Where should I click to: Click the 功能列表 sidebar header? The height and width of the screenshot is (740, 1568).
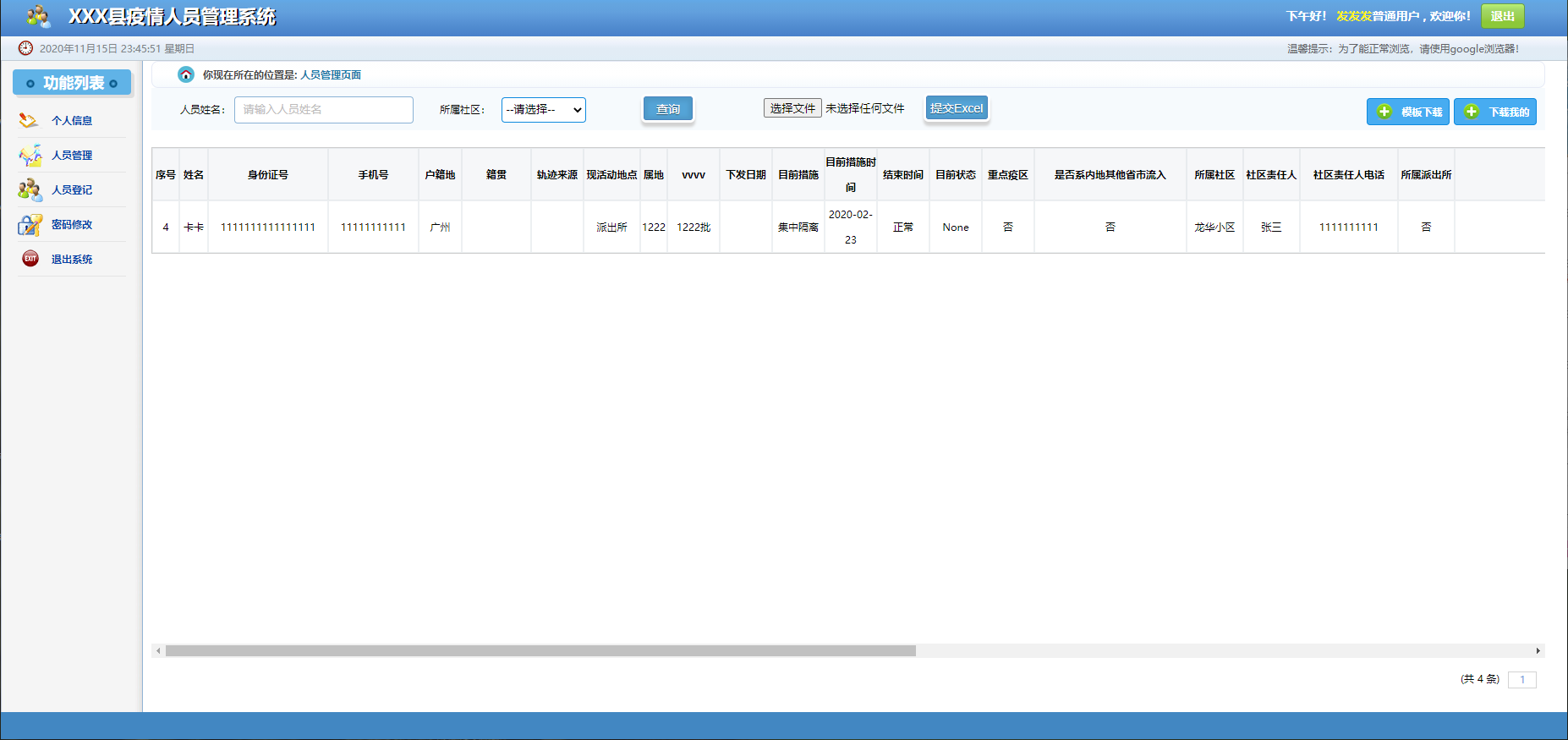[72, 83]
